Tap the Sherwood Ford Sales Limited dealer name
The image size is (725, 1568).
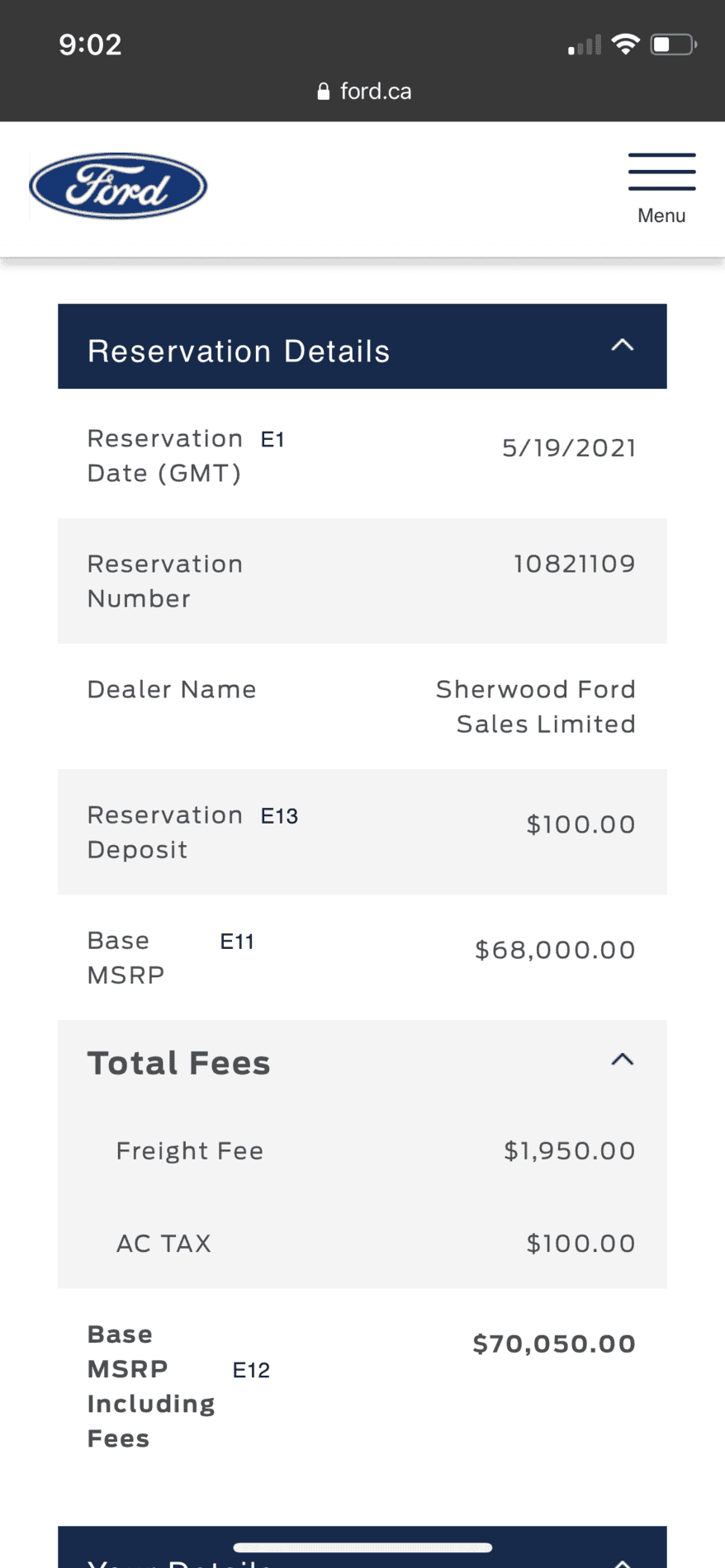point(537,706)
